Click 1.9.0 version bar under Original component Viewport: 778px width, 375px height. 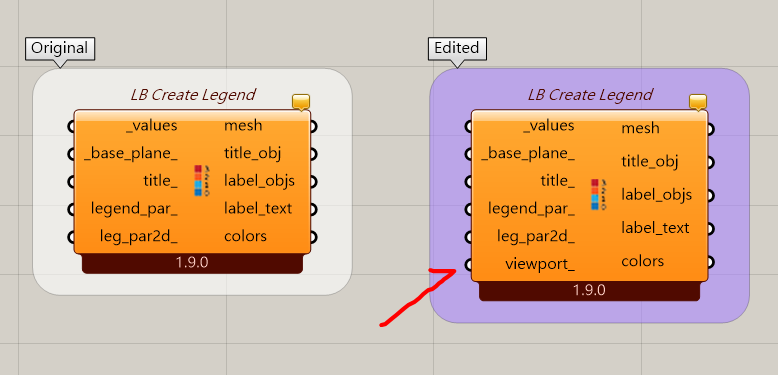click(x=192, y=263)
